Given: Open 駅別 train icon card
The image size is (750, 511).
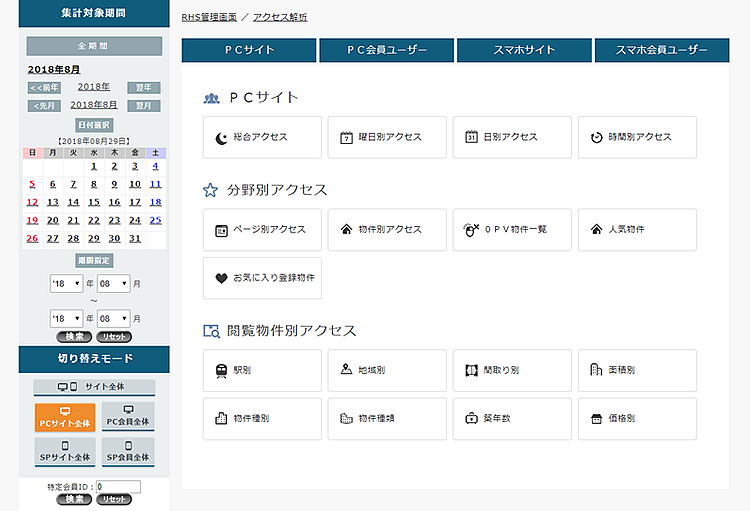Looking at the screenshot, I should 262,370.
